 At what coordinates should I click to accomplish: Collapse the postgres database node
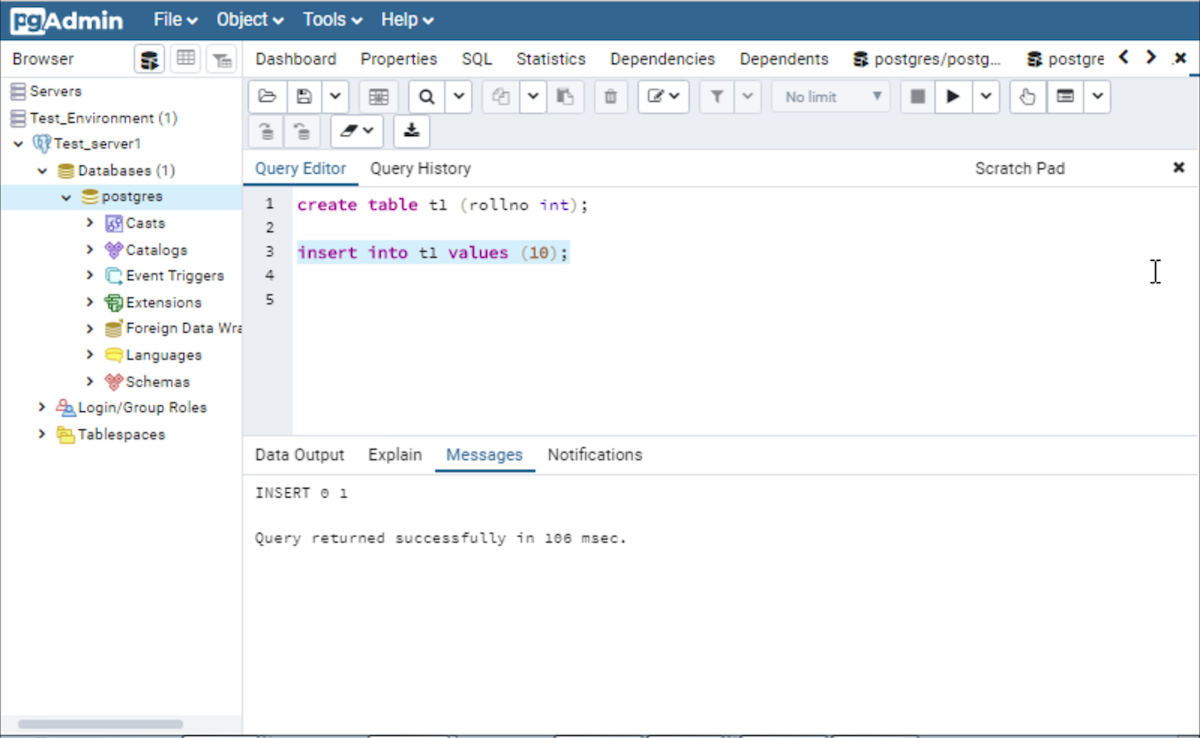pos(66,197)
